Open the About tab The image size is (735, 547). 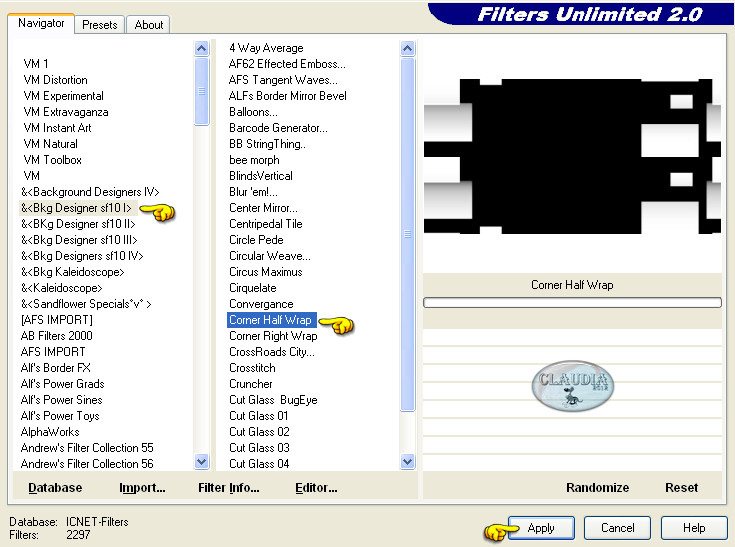click(149, 25)
